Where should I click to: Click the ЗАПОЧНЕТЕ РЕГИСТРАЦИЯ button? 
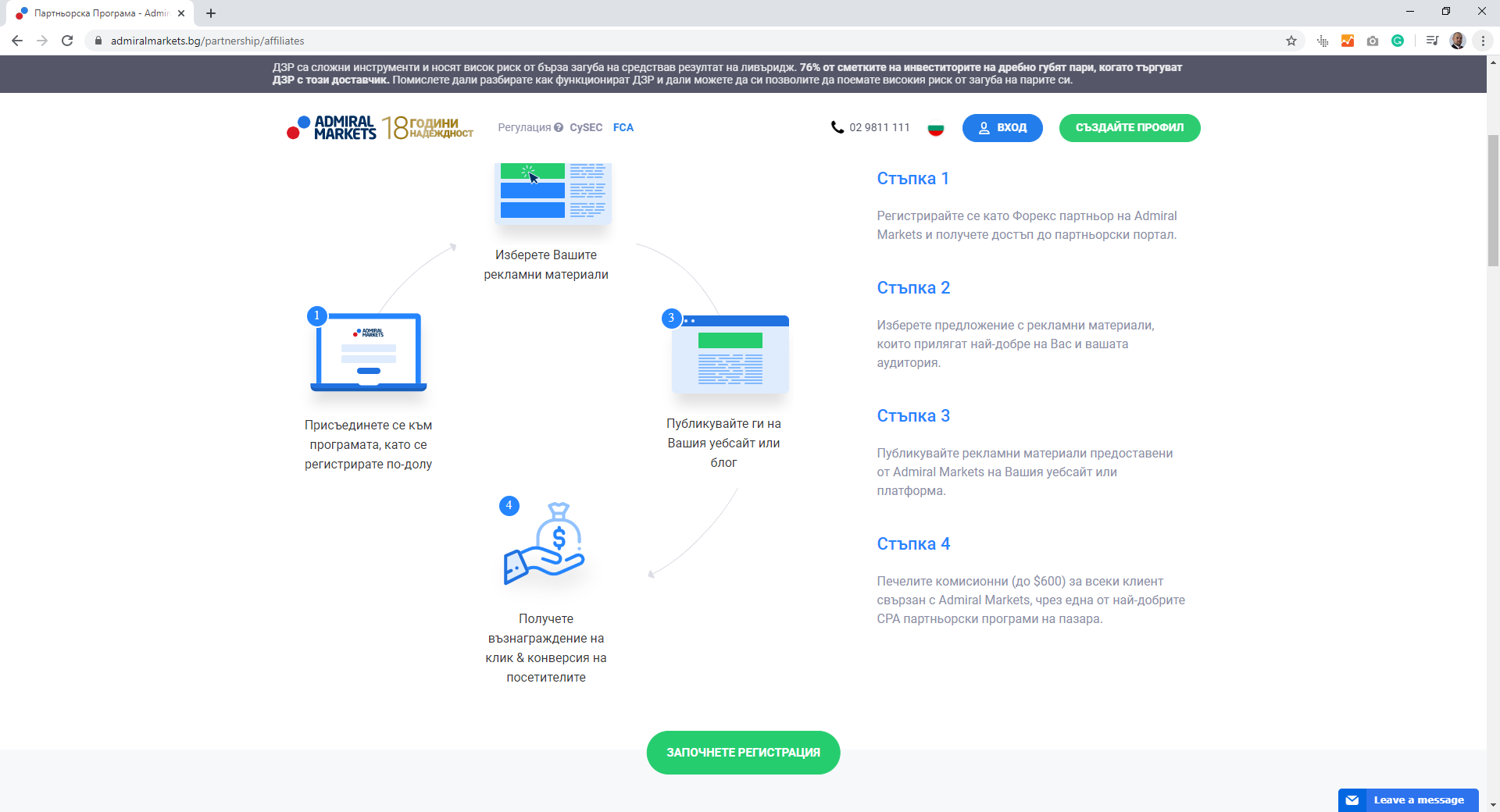pos(743,753)
